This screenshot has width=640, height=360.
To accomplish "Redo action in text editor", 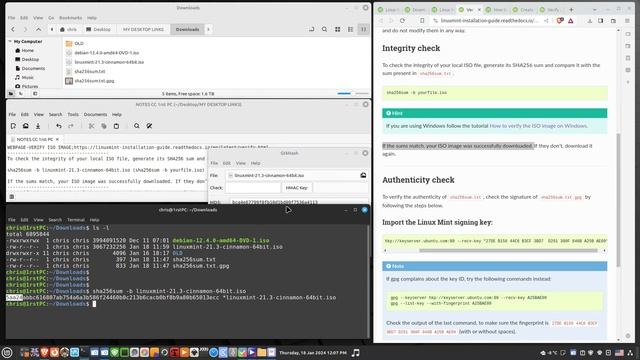I will [71, 126].
